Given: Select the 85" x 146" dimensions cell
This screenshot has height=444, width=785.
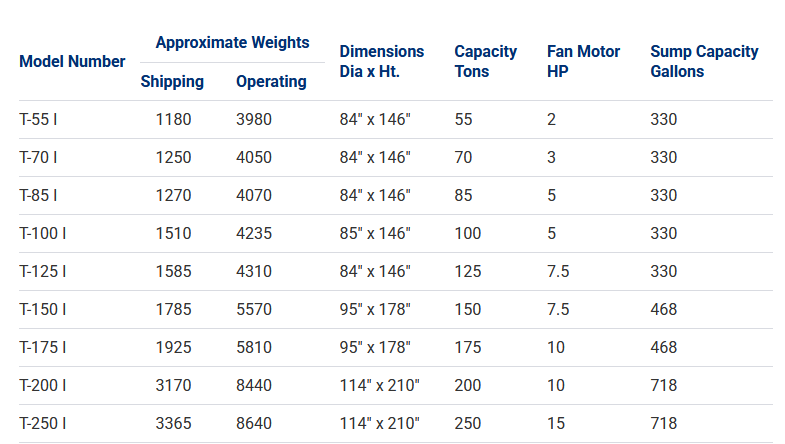Looking at the screenshot, I should (x=375, y=234).
